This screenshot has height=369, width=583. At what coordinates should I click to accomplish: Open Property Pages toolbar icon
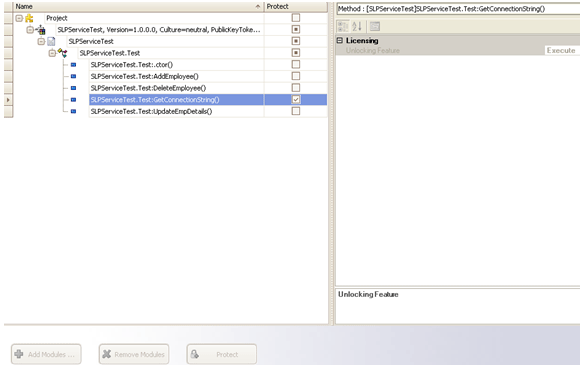(x=375, y=26)
